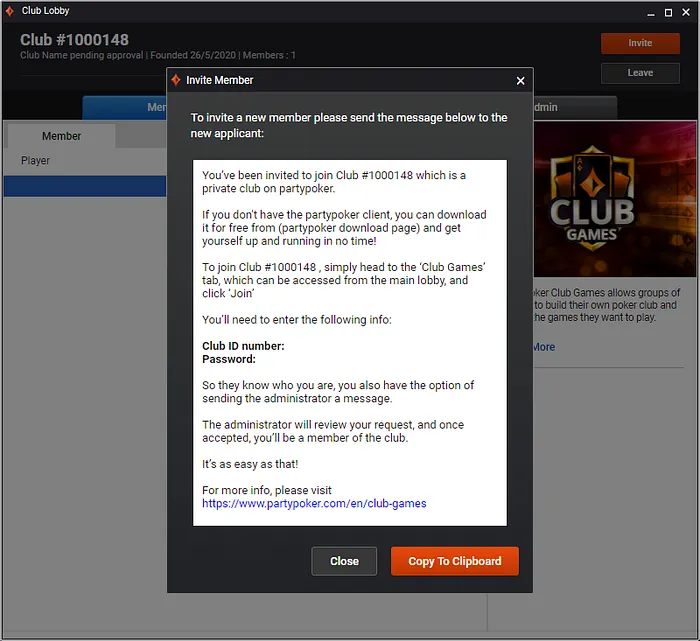The height and width of the screenshot is (641, 700).
Task: Close the Club Lobby window
Action: tap(686, 12)
